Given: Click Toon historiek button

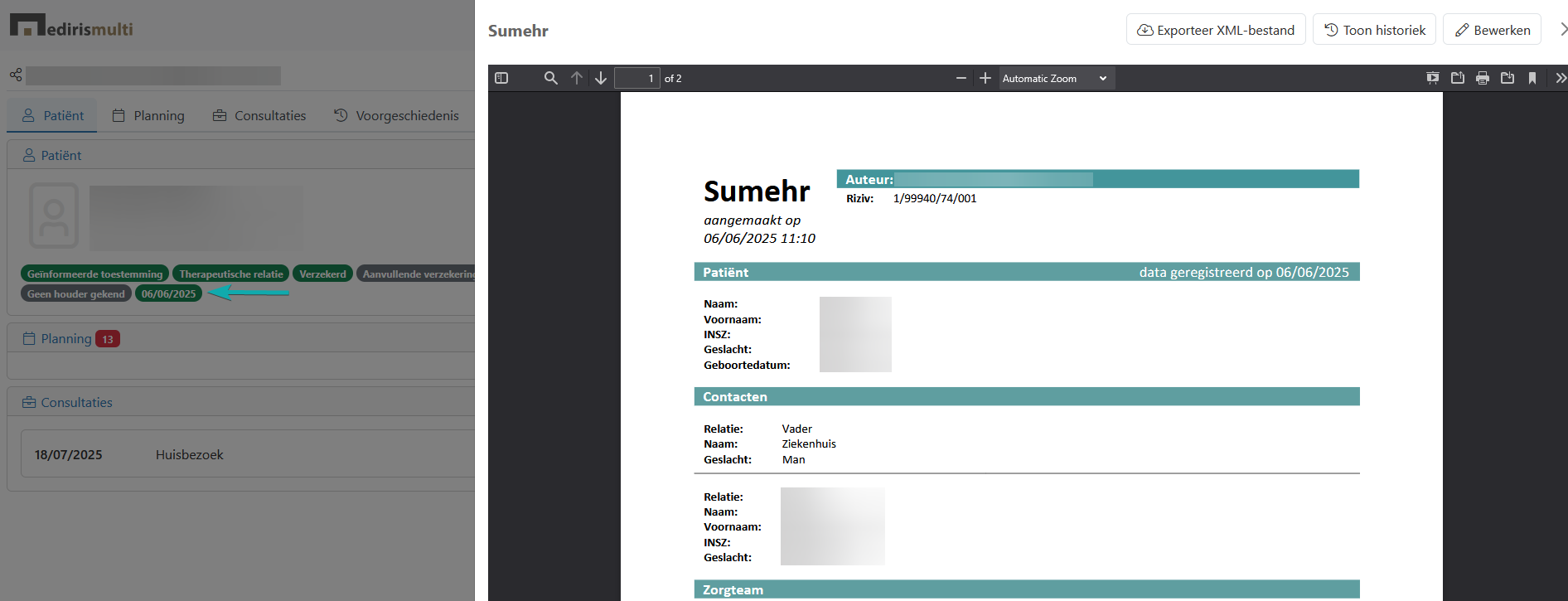Looking at the screenshot, I should (1375, 30).
